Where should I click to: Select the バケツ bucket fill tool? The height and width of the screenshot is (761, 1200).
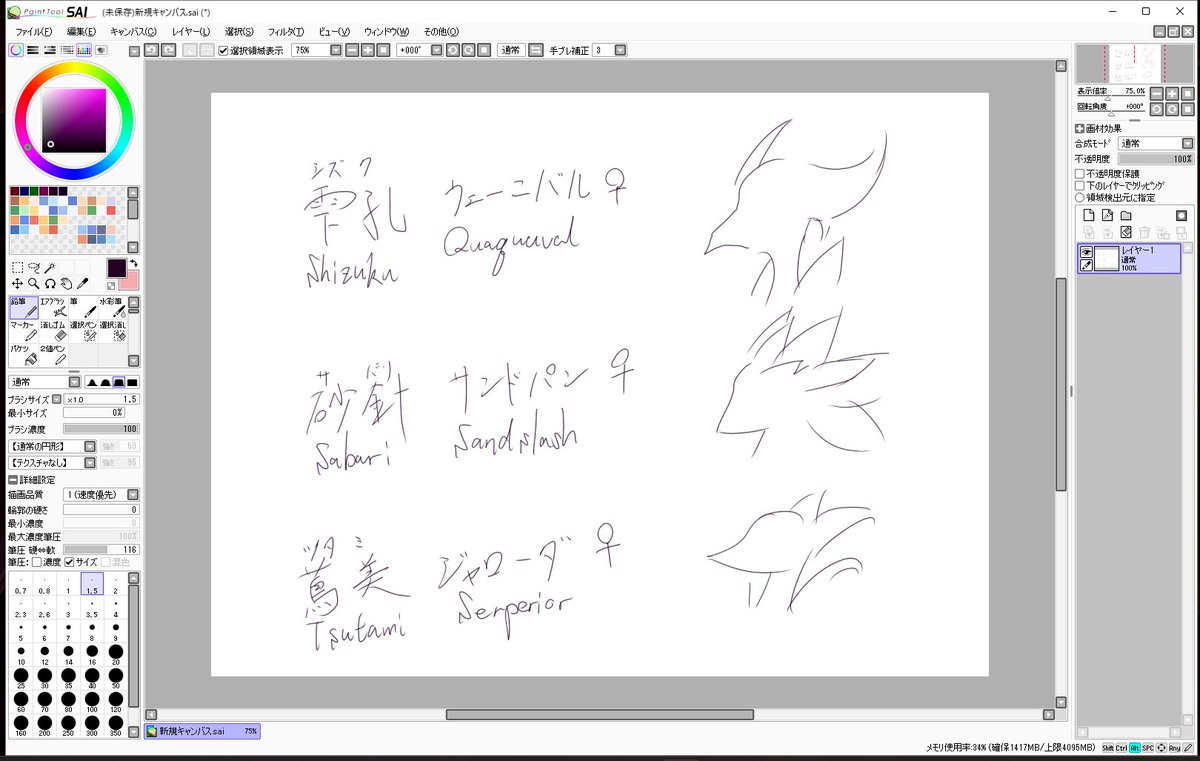(24, 354)
